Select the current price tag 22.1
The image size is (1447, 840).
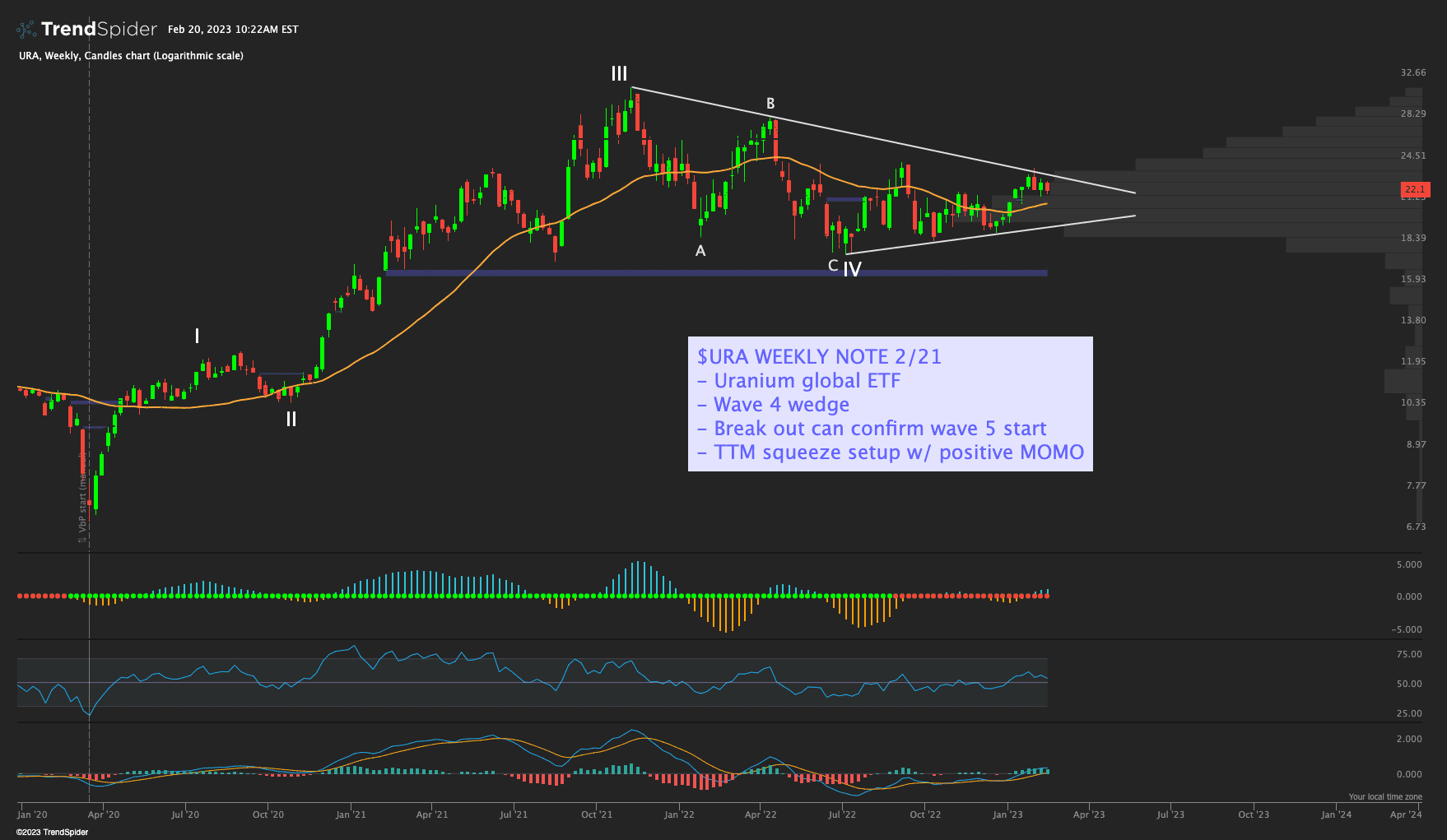(x=1415, y=189)
